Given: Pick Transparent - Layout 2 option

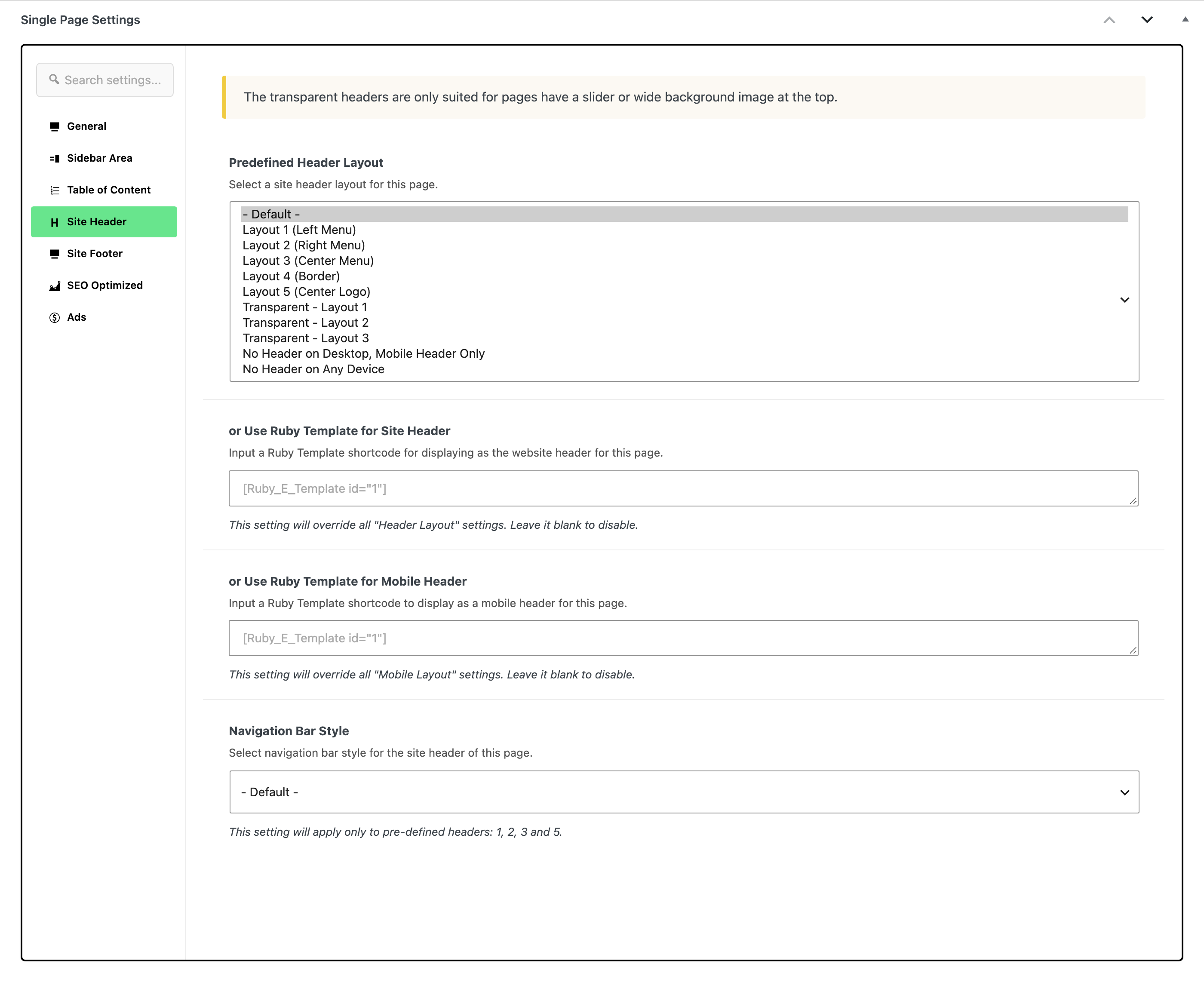Looking at the screenshot, I should 684,322.
